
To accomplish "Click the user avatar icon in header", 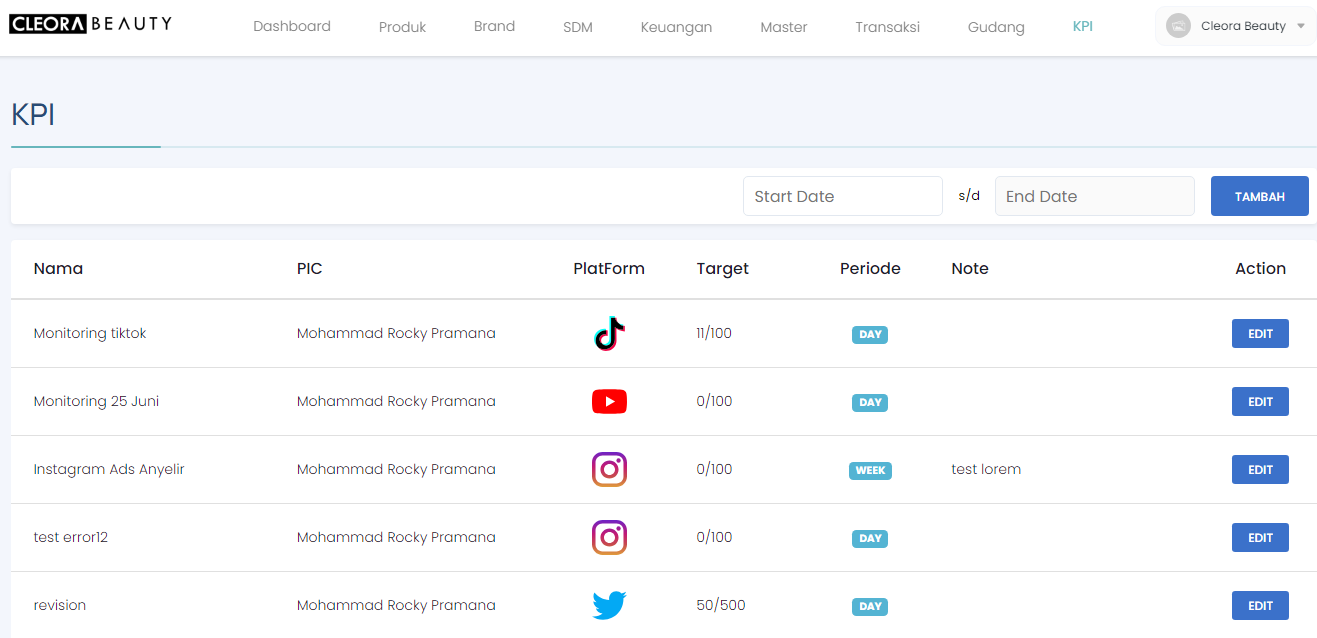I will pos(1178,26).
